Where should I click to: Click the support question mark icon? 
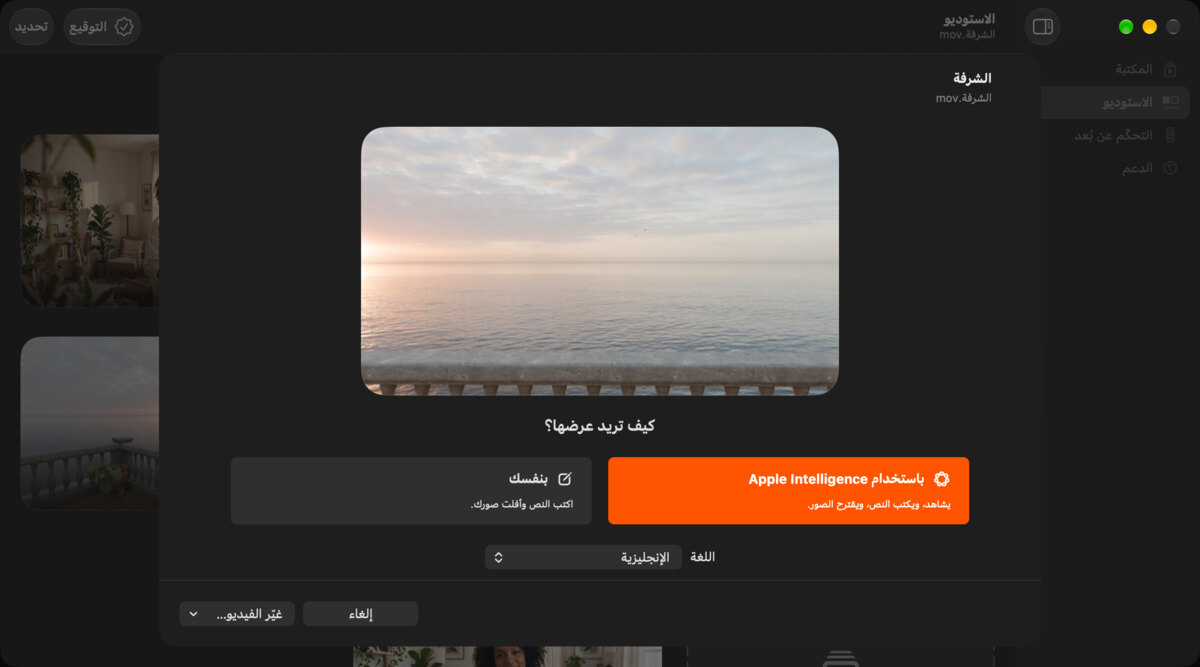click(1170, 168)
